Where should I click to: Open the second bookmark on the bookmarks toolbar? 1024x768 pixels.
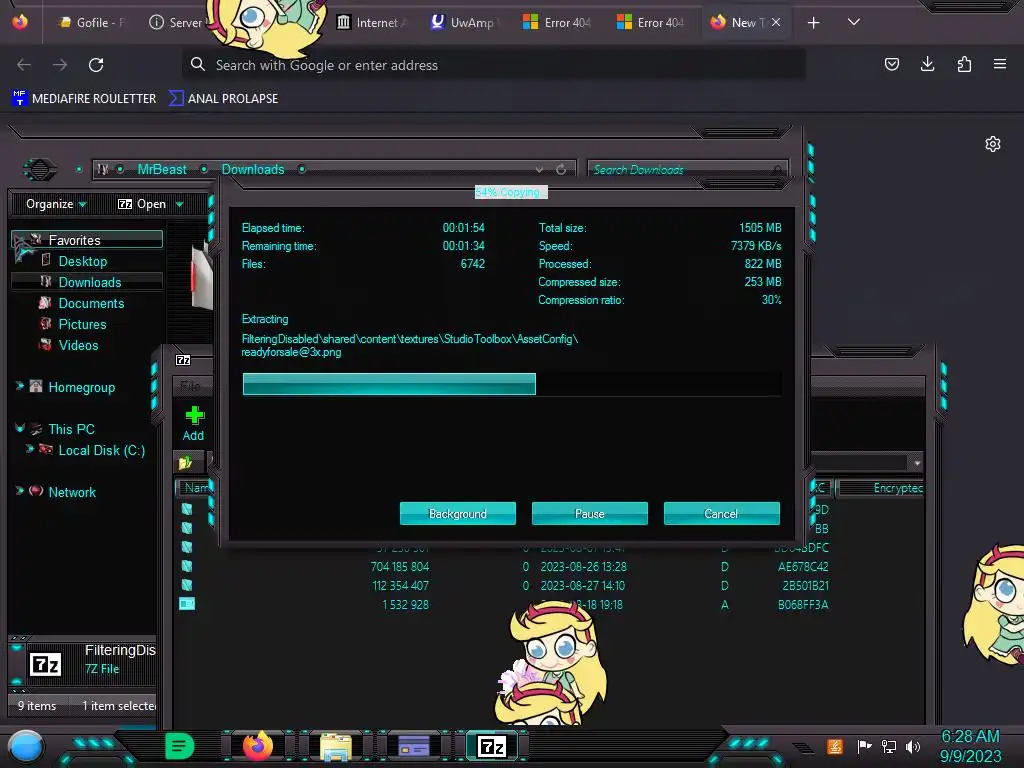coord(223,99)
